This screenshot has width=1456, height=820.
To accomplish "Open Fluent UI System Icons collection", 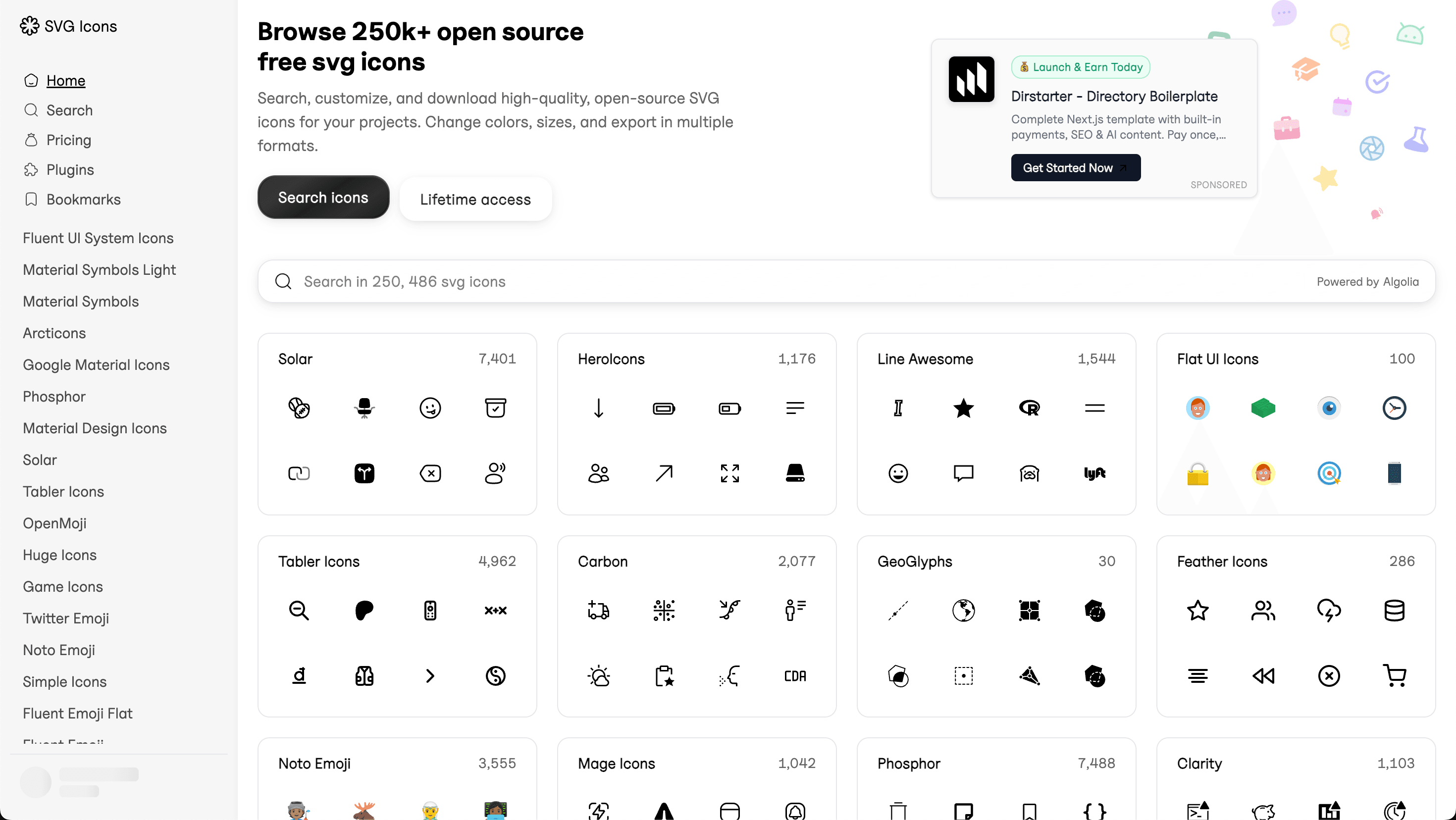I will pos(98,238).
